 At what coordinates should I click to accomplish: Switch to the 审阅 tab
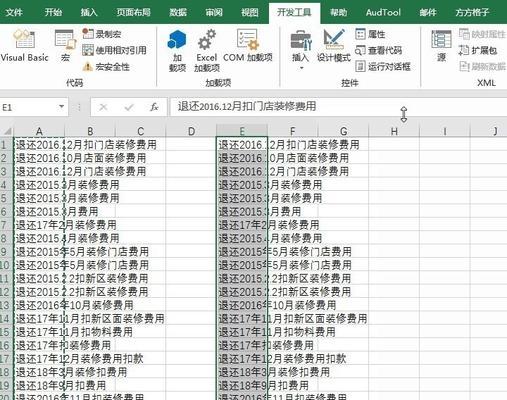(214, 12)
